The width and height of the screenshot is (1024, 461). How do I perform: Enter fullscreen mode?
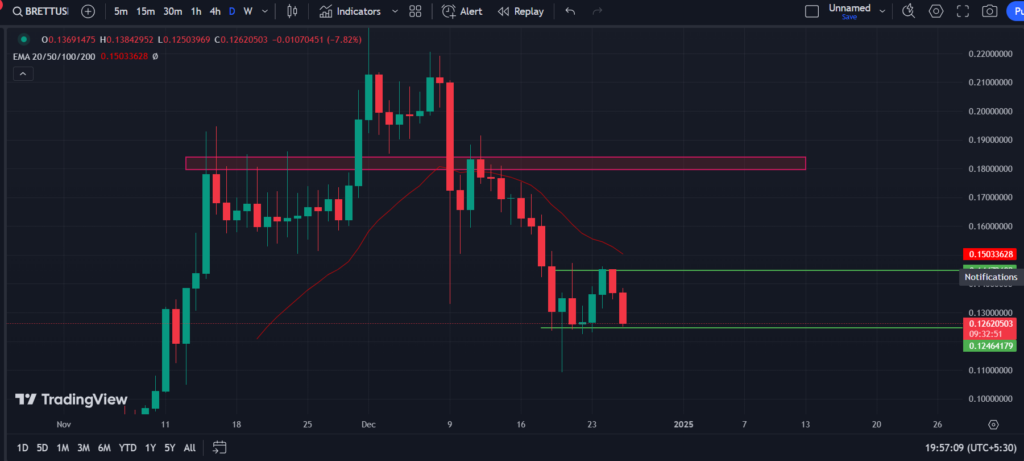click(x=963, y=11)
